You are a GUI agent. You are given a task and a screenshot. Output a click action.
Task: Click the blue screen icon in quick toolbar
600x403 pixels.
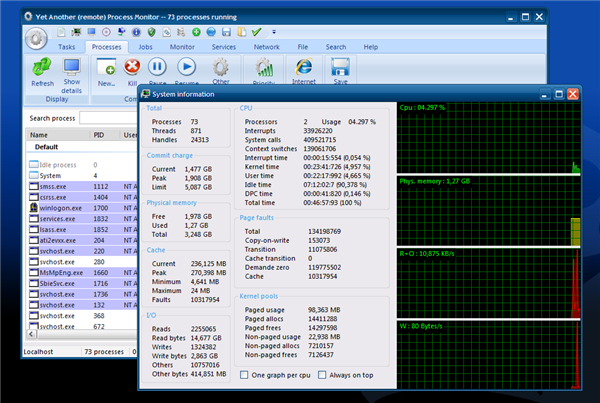[x=91, y=32]
